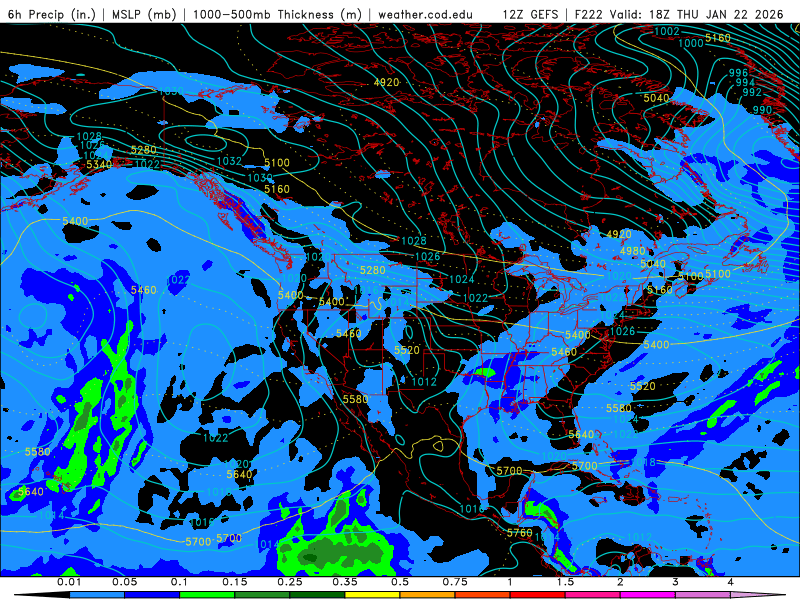Click the red 1–1.5 legend swatch
This screenshot has height=600, width=800.
click(x=538, y=595)
